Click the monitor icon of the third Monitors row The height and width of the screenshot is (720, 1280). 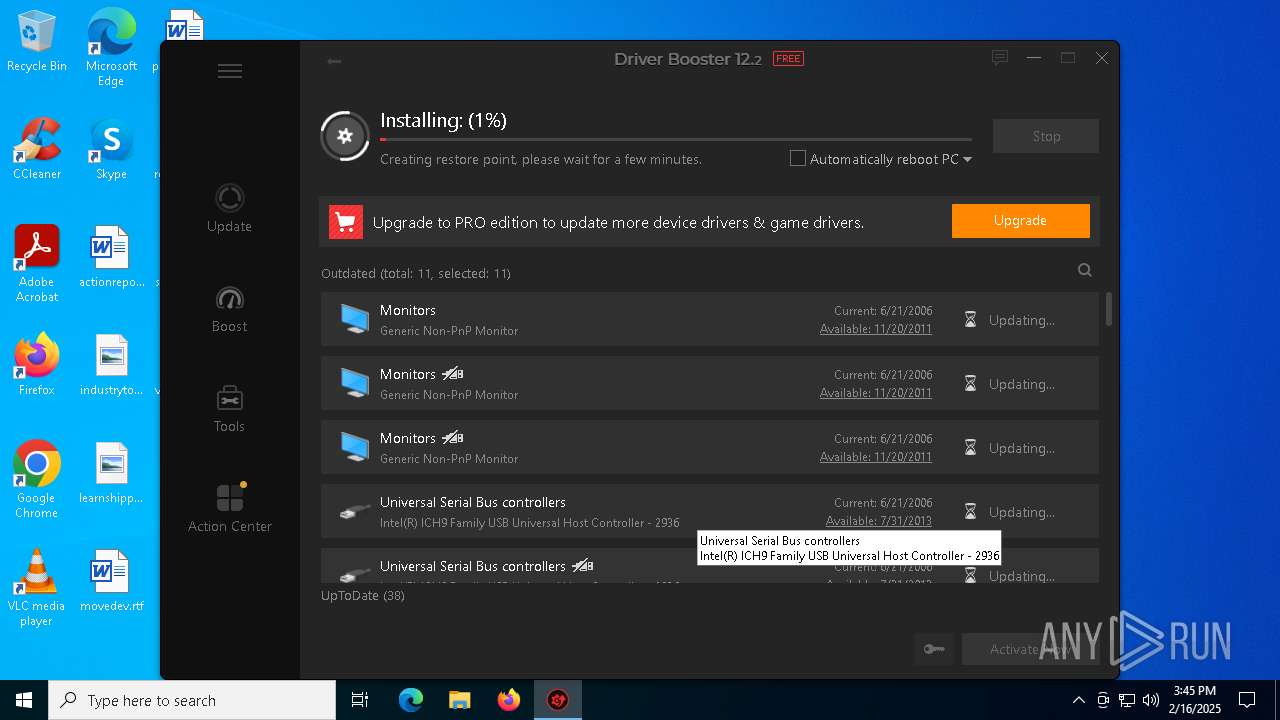(x=354, y=447)
